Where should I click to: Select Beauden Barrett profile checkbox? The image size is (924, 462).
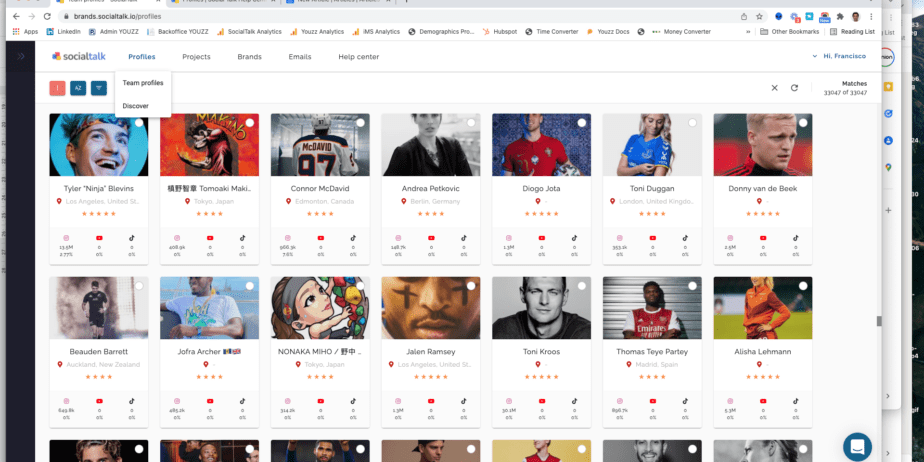tap(138, 286)
